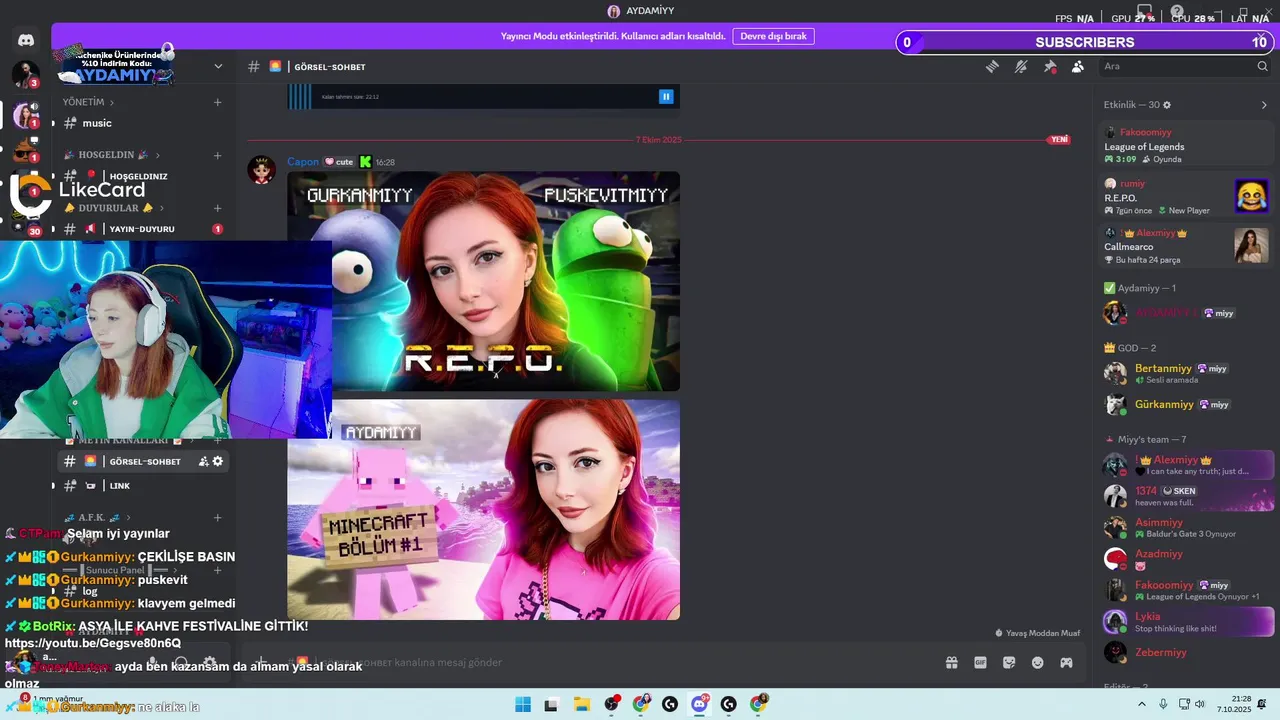
Task: Open görsel-sohbet channel settings gear
Action: click(x=218, y=461)
